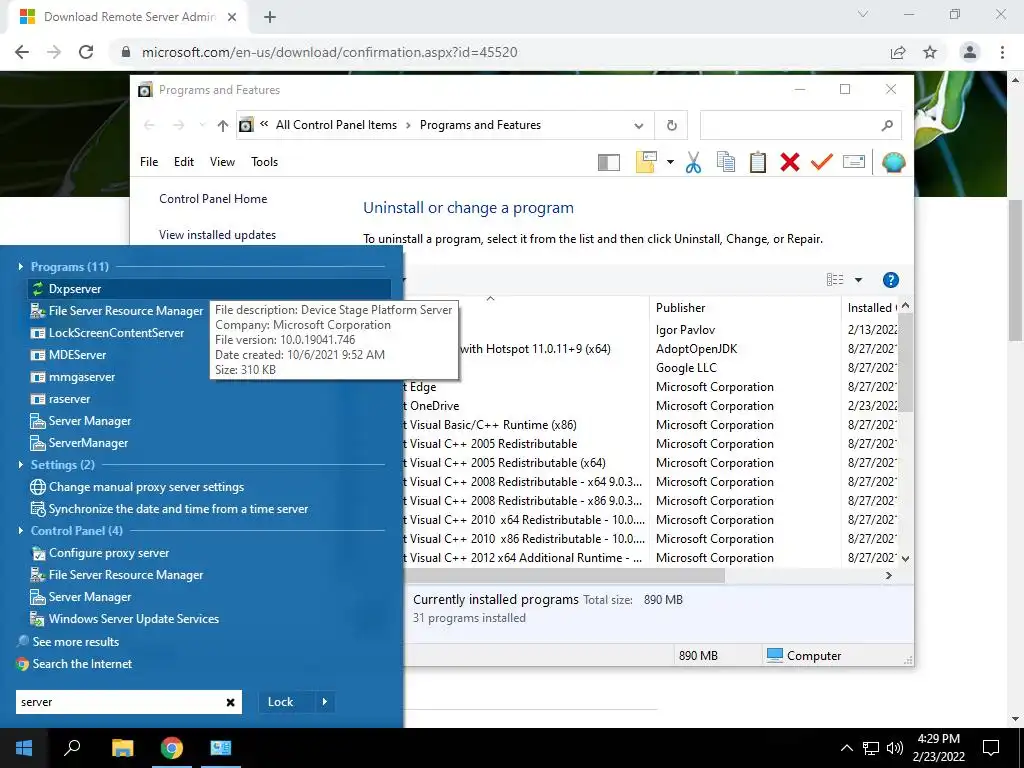
Task: Click the orange checkmark Properties icon
Action: point(822,162)
